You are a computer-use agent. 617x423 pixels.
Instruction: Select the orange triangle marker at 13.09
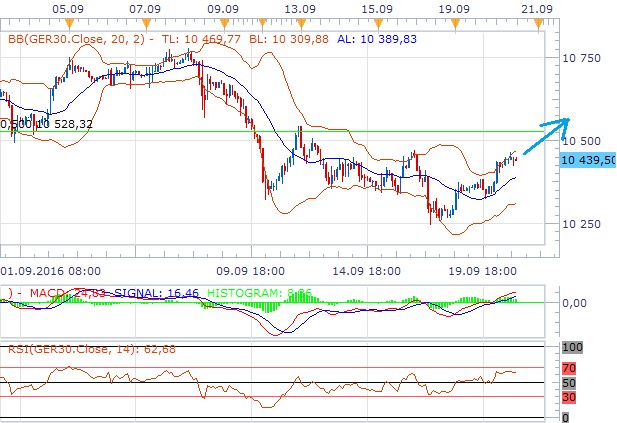299,22
